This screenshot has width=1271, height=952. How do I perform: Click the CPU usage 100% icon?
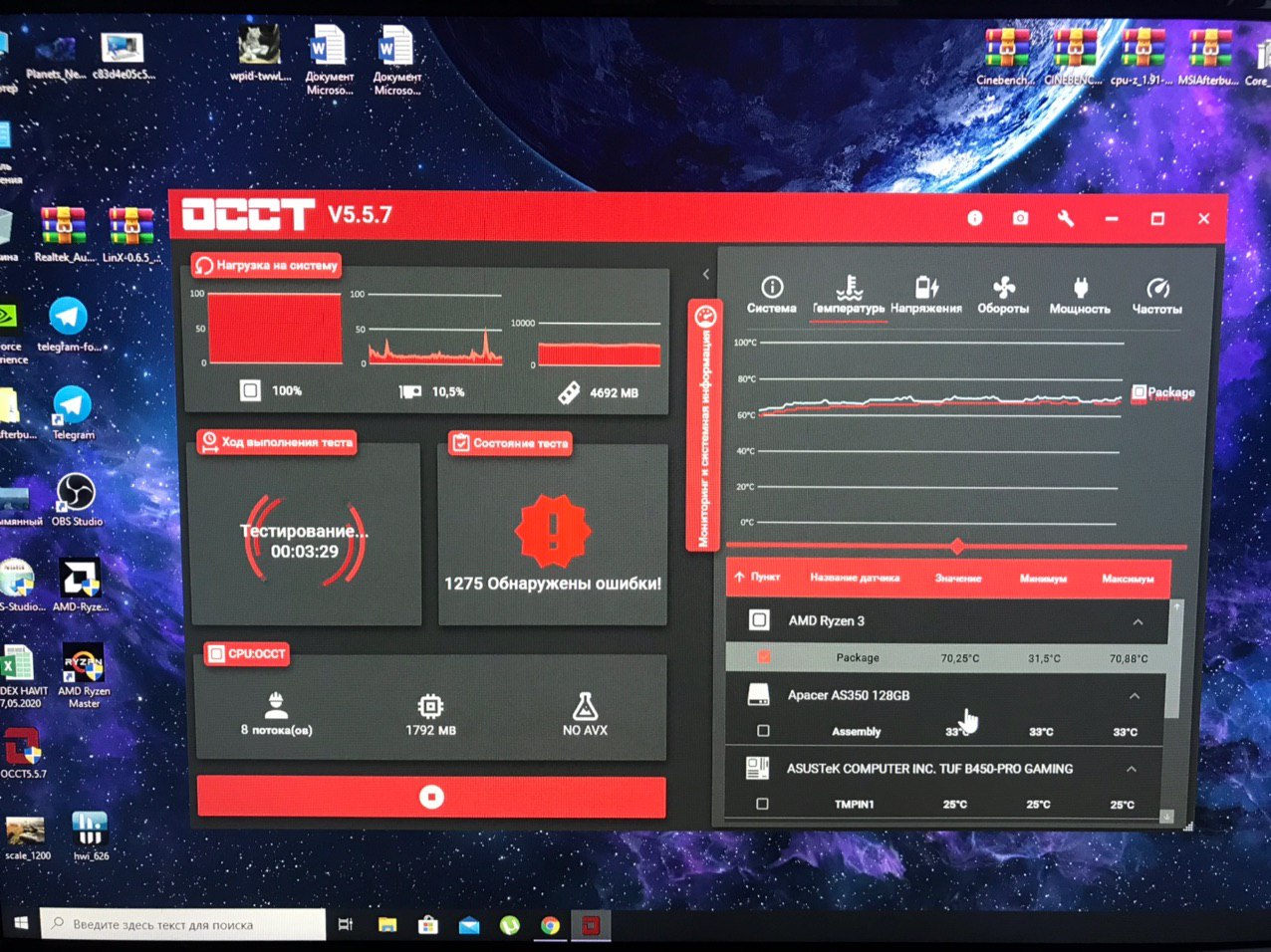[250, 390]
